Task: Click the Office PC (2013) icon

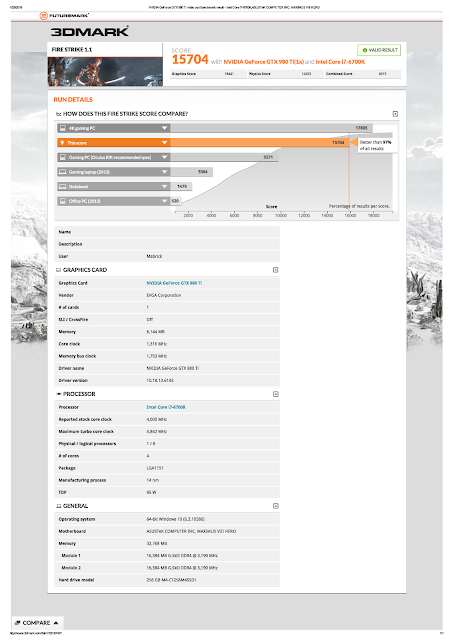Action: (x=63, y=201)
